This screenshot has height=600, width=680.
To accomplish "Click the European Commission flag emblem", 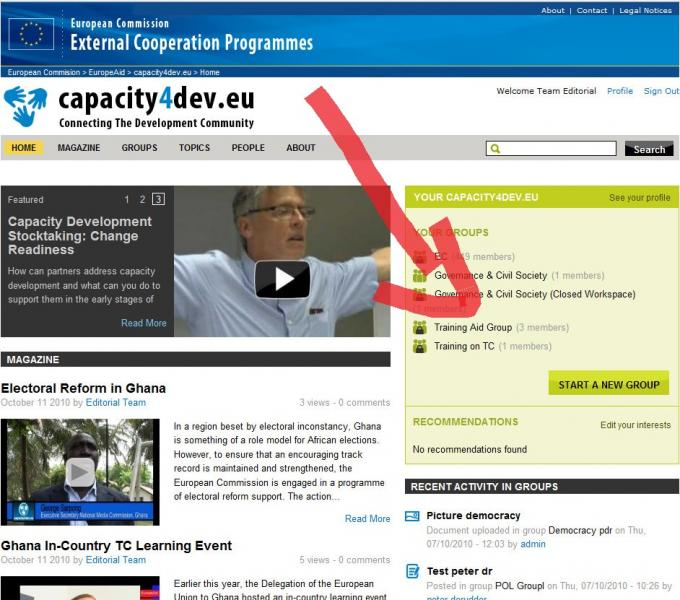I will click(x=32, y=33).
